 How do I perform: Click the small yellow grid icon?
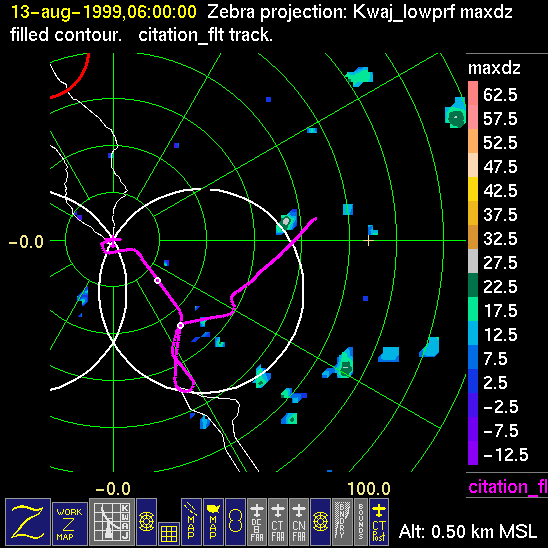169,534
